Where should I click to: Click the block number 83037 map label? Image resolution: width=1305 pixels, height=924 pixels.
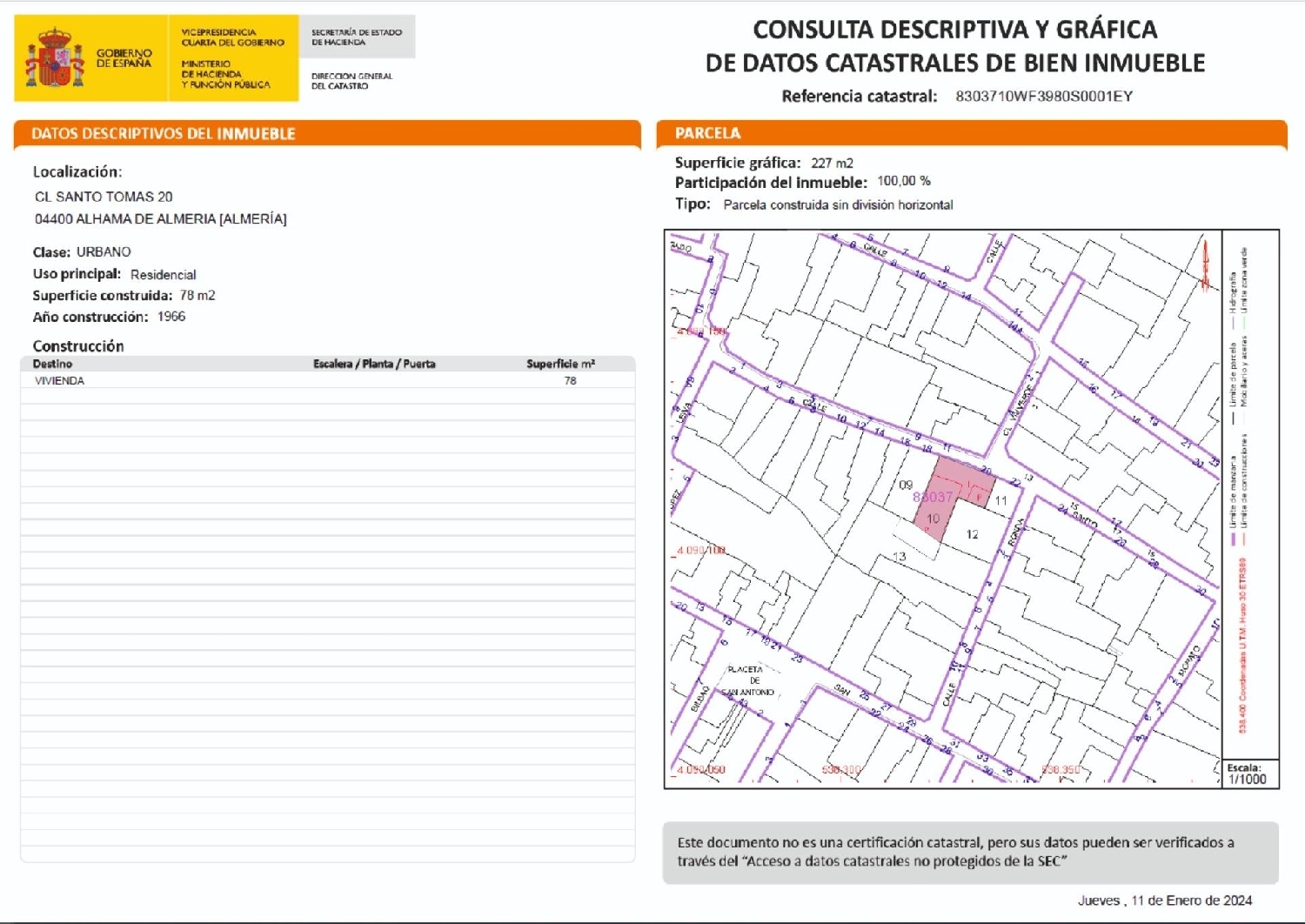coord(933,497)
